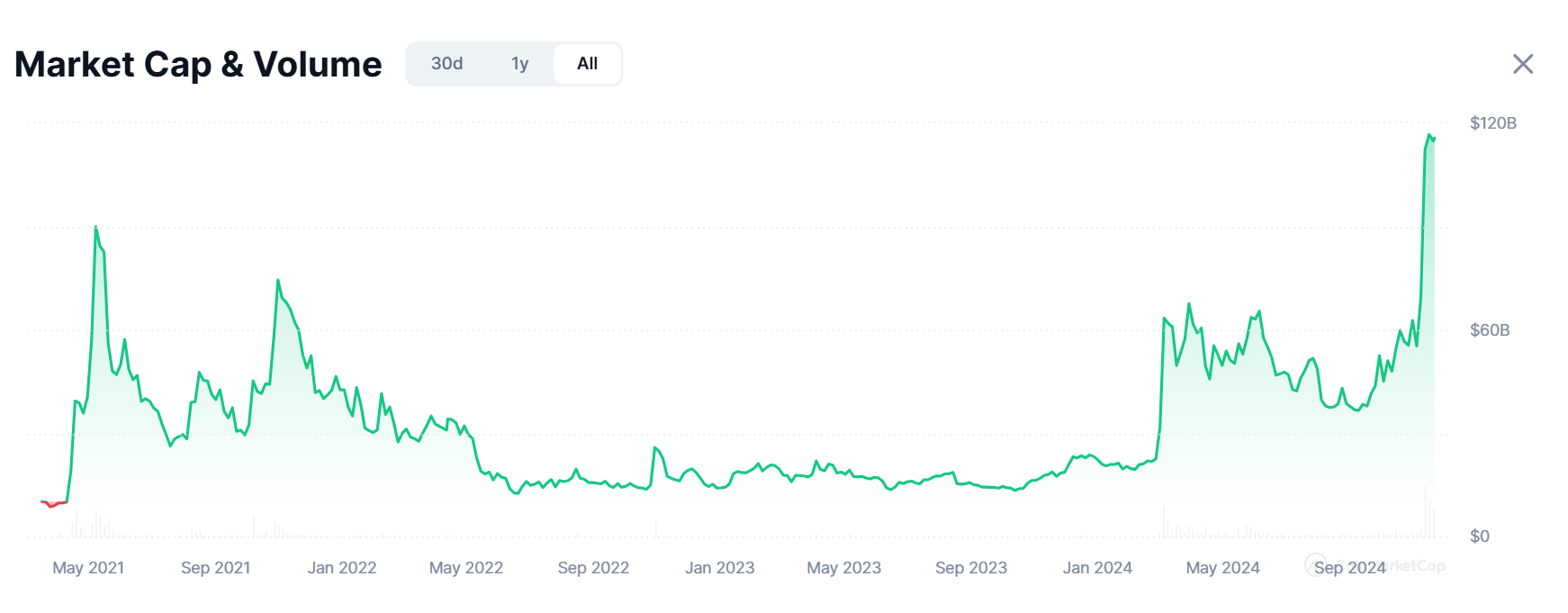Click the May 2023 date label
The height and width of the screenshot is (613, 1568).
tap(844, 568)
